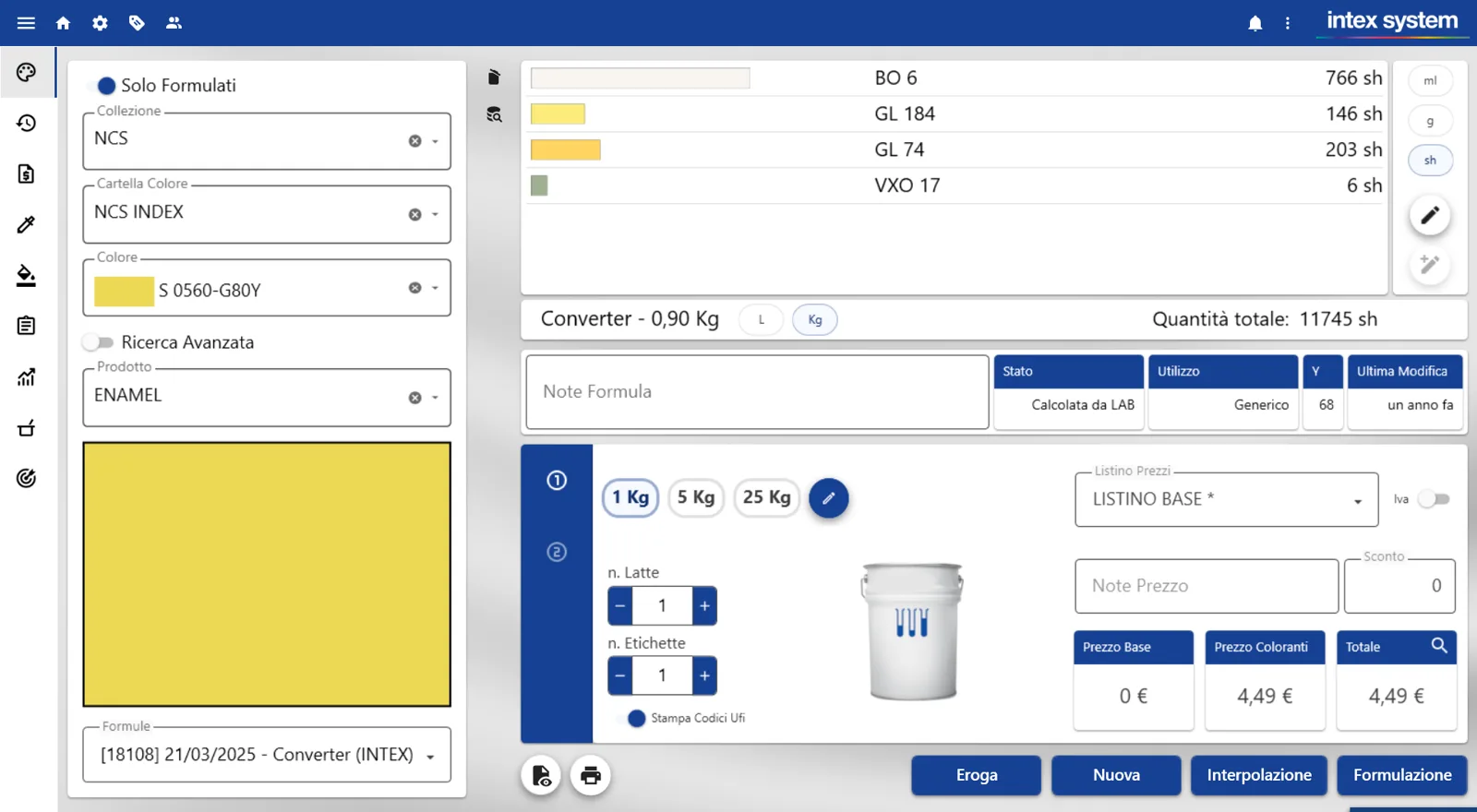This screenshot has height=812, width=1477.
Task: Expand Cartella Colore NCS INDEX dropdown
Action: pyautogui.click(x=435, y=214)
